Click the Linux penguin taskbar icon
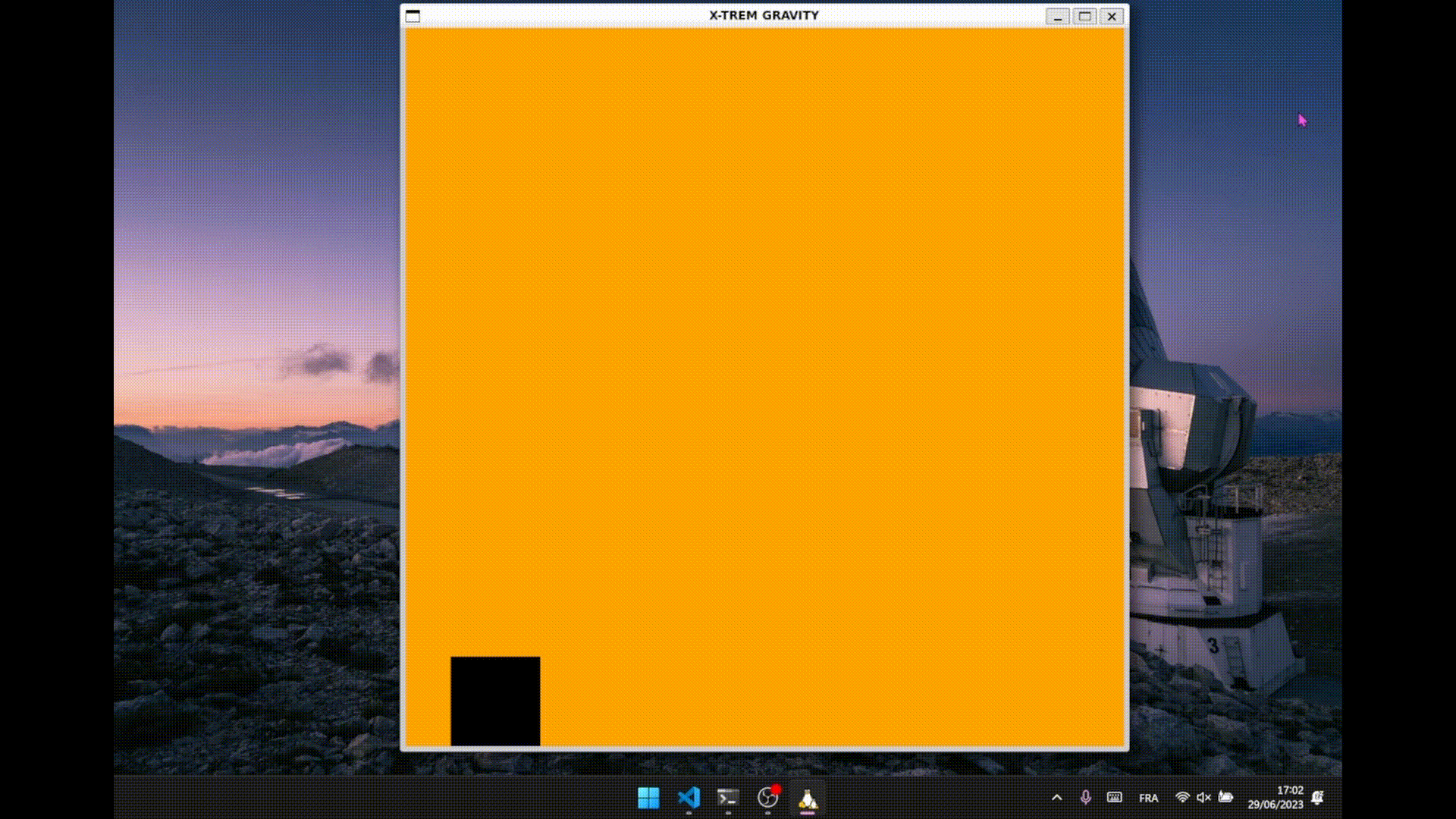 808,799
